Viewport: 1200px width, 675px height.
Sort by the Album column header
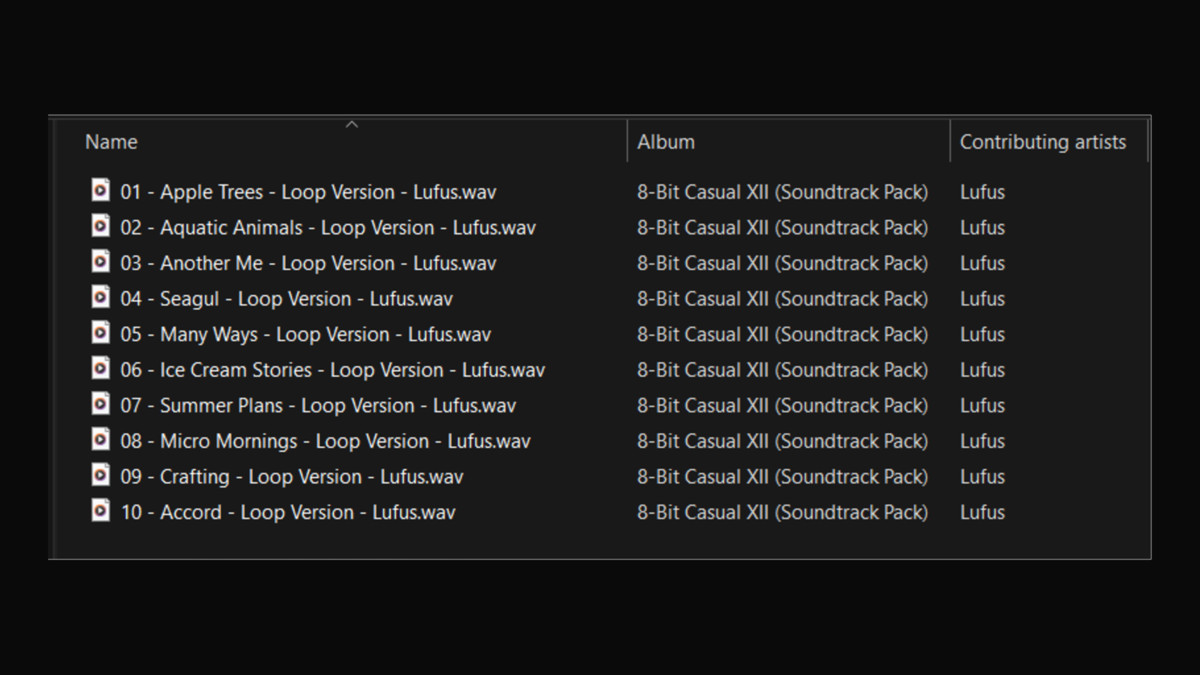(x=666, y=142)
